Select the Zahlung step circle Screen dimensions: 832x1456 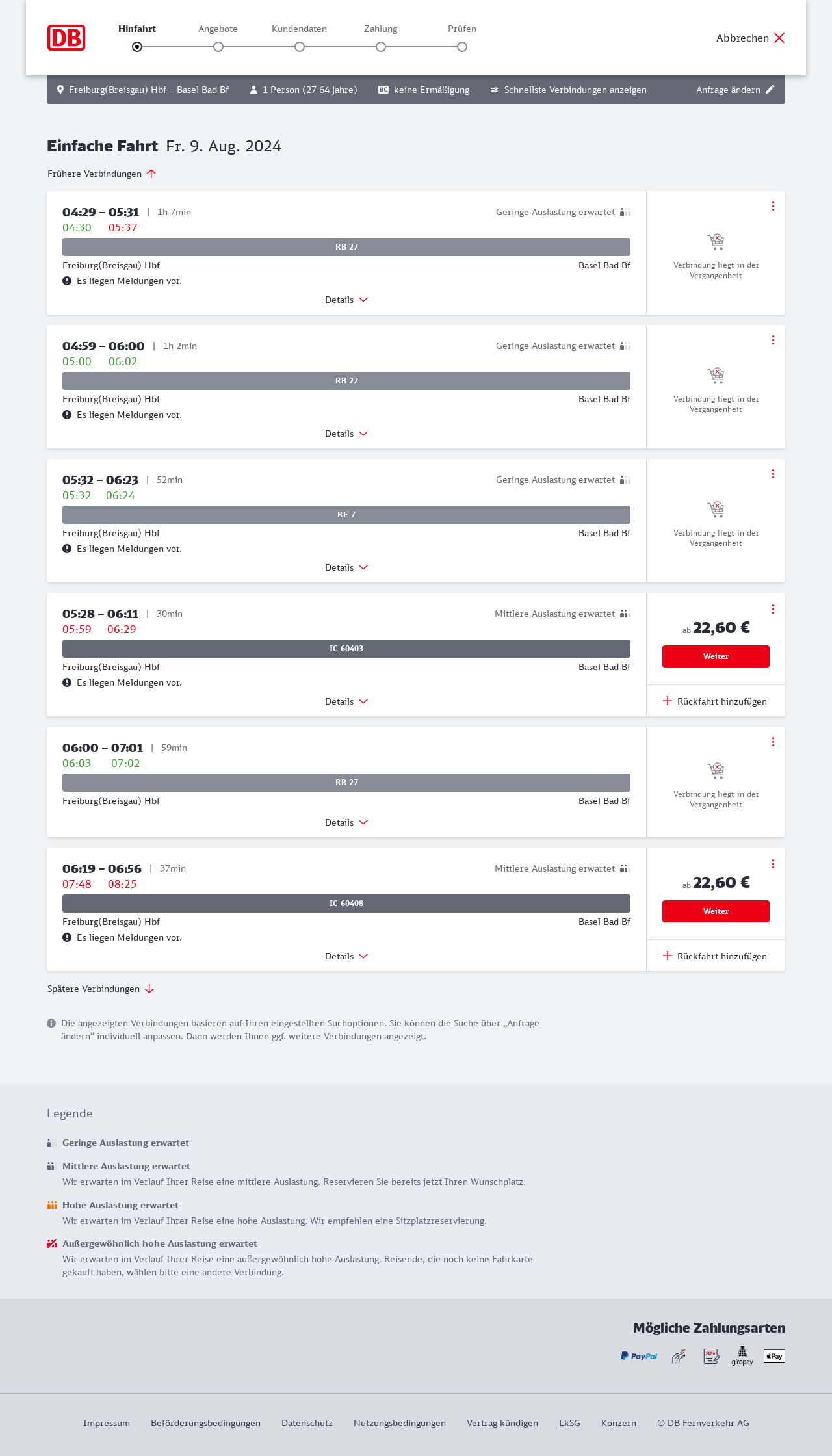click(381, 47)
